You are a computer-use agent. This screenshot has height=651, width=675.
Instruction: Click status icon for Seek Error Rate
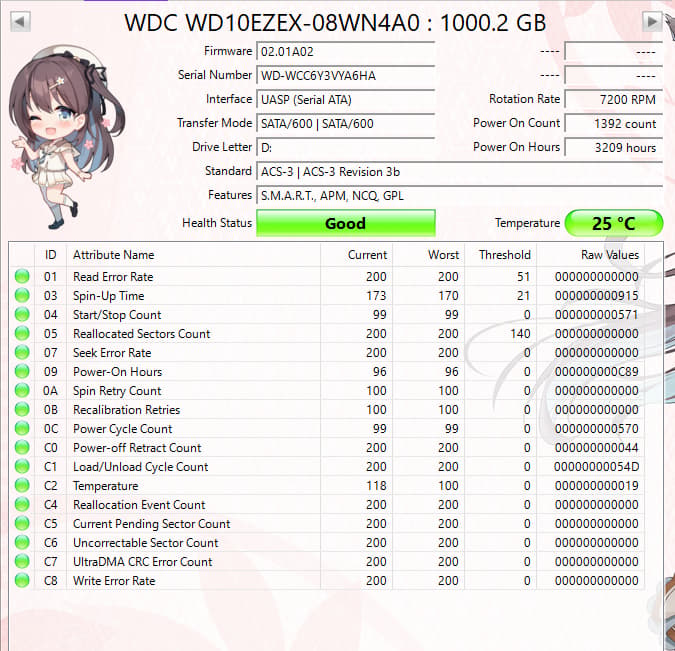pos(22,352)
